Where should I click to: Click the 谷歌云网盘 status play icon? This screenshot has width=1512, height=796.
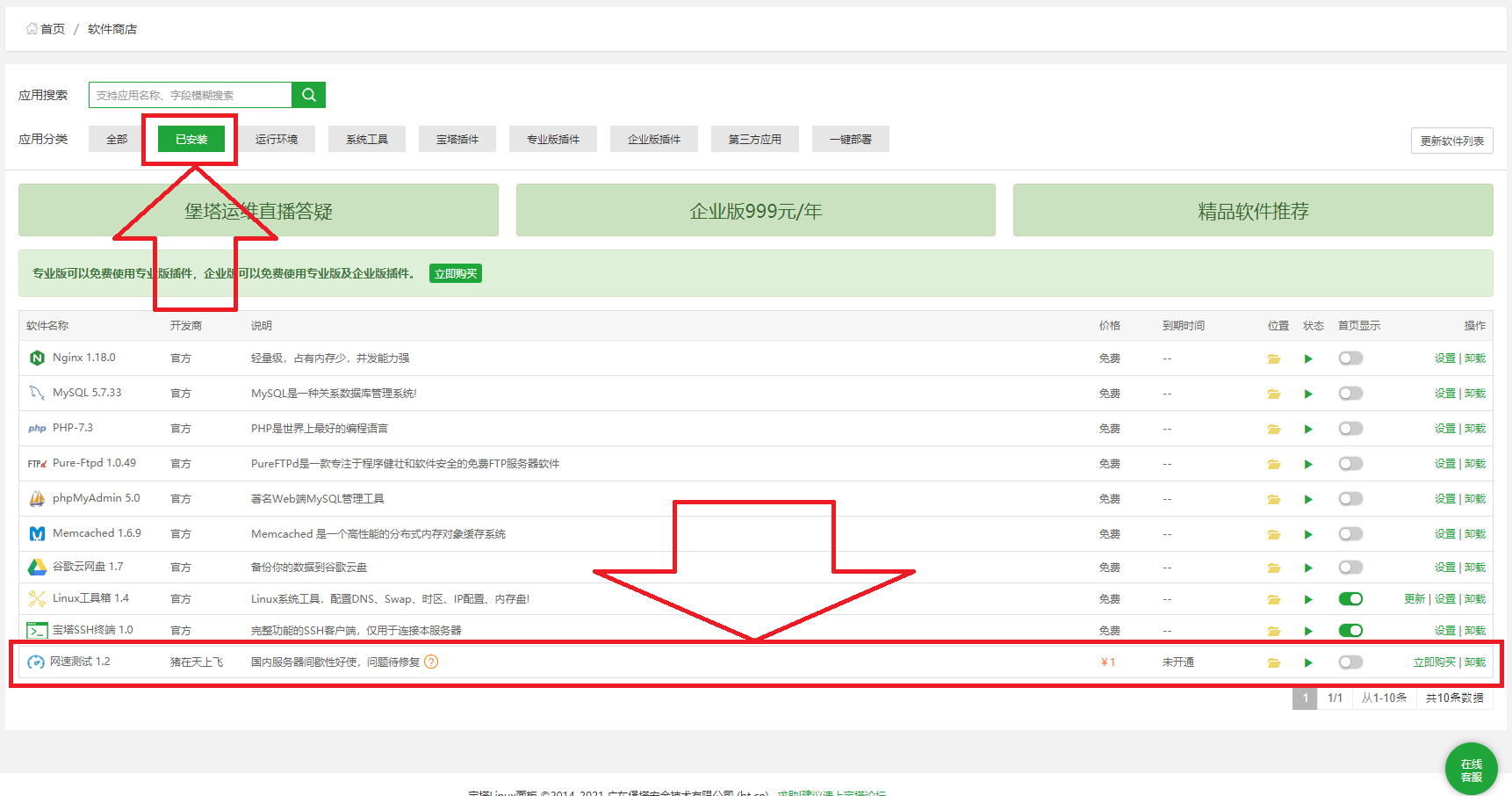(x=1308, y=568)
